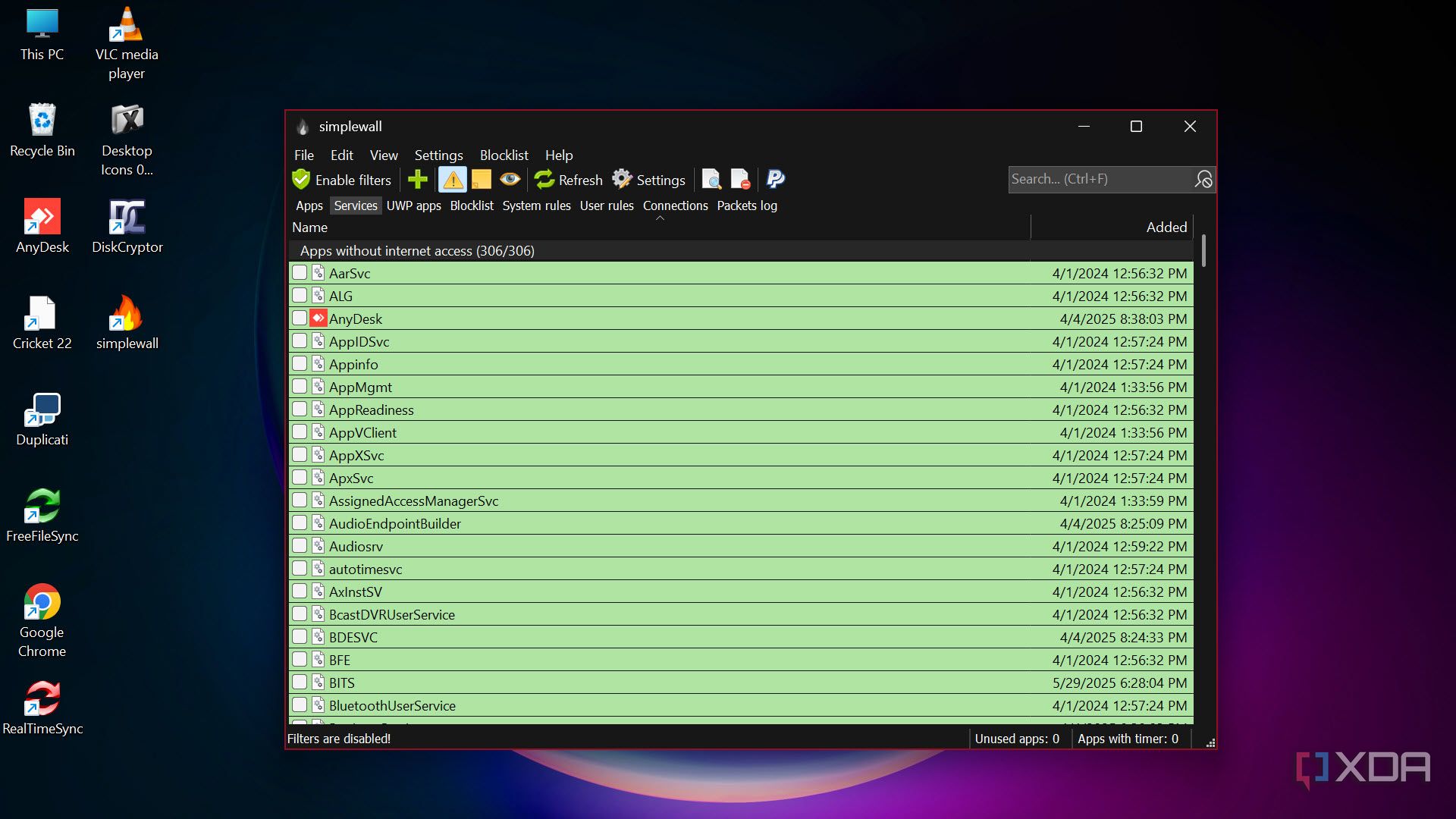Click the PayPal donate icon
The width and height of the screenshot is (1456, 819).
coord(776,180)
